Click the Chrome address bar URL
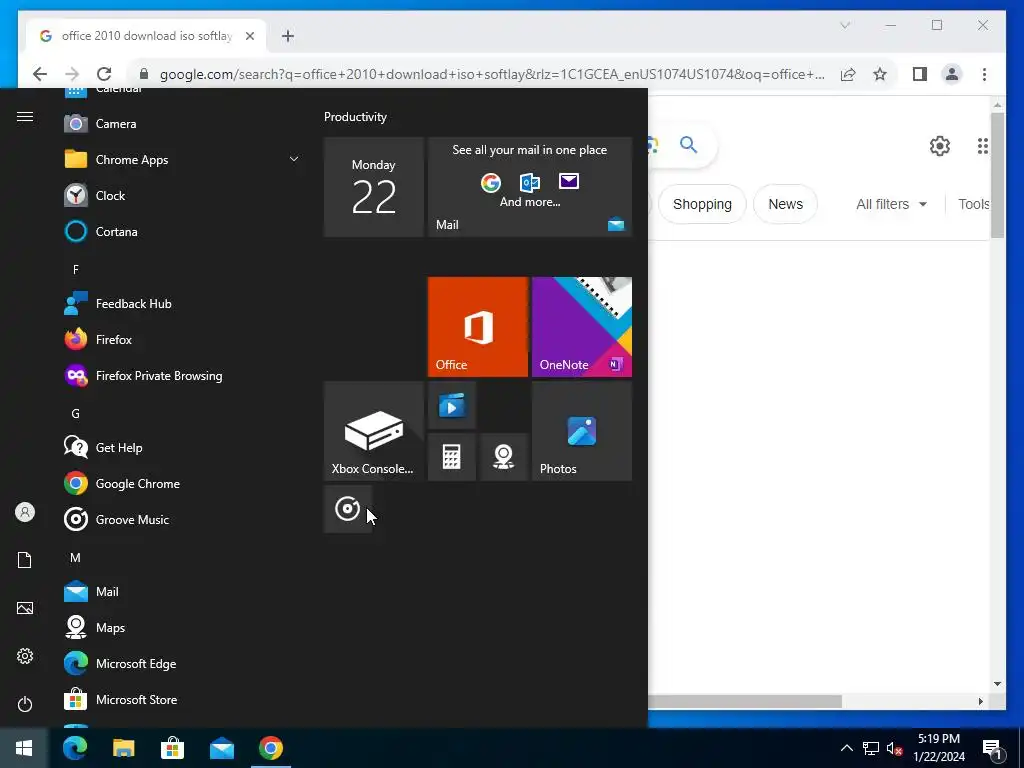1024x768 pixels. click(492, 74)
